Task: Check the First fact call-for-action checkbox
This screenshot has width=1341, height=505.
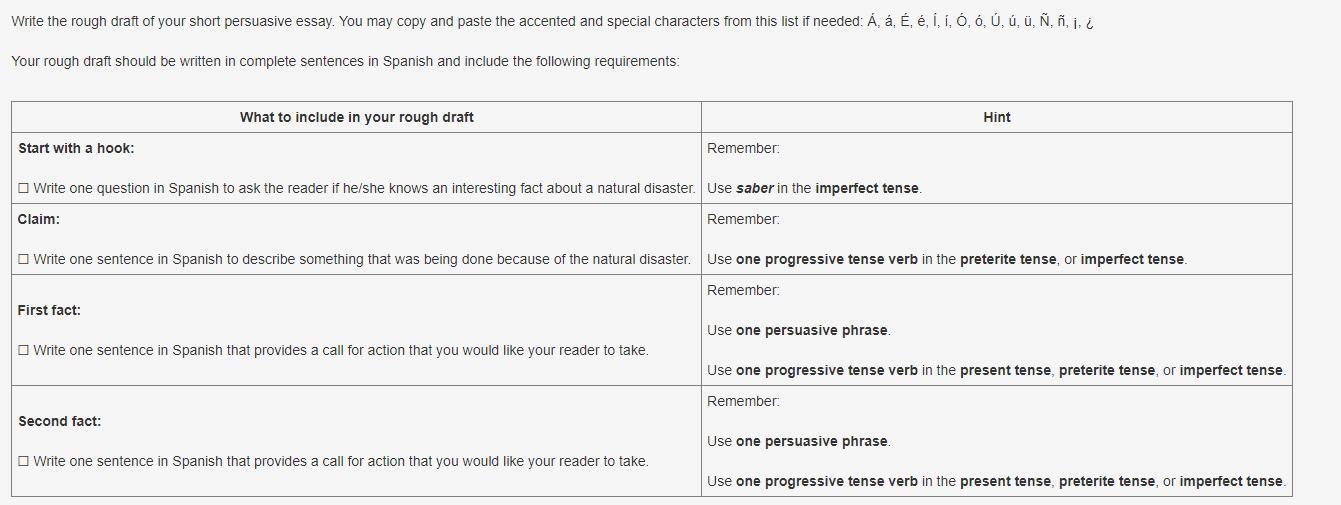Action: pos(23,350)
